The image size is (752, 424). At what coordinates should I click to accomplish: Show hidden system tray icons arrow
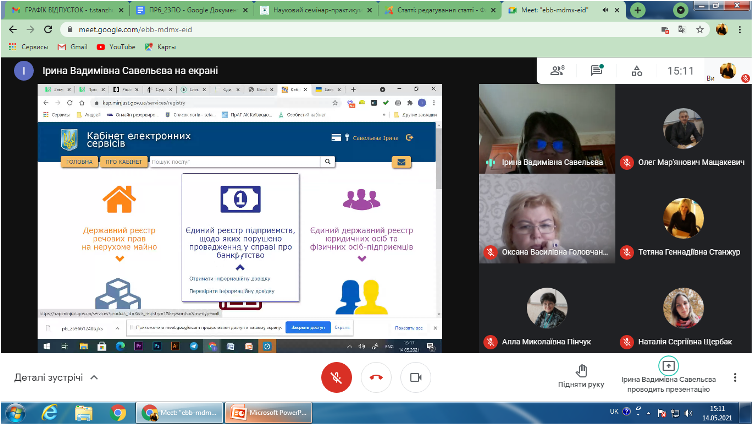coord(648,413)
